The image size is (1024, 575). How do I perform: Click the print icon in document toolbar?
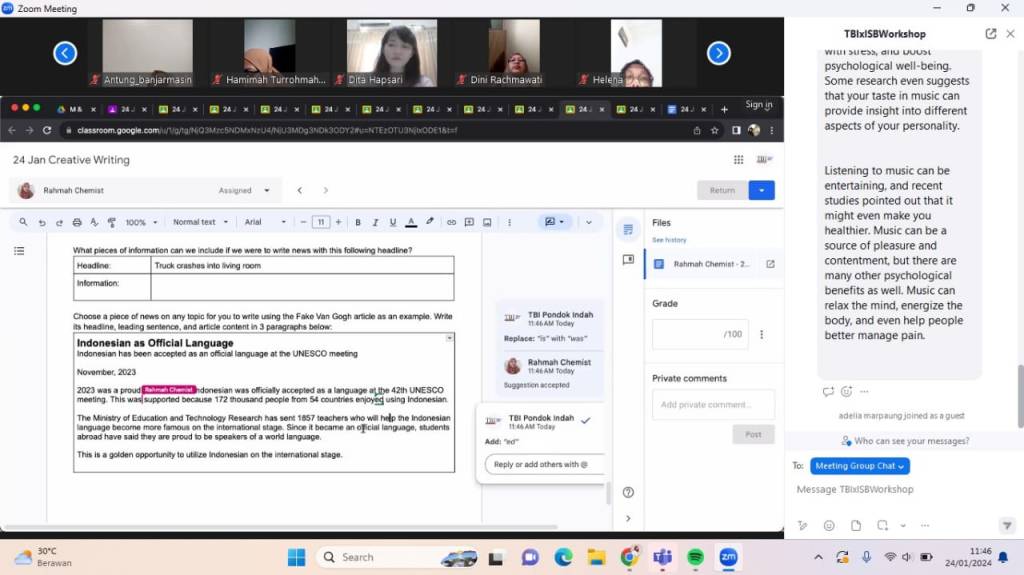point(76,222)
